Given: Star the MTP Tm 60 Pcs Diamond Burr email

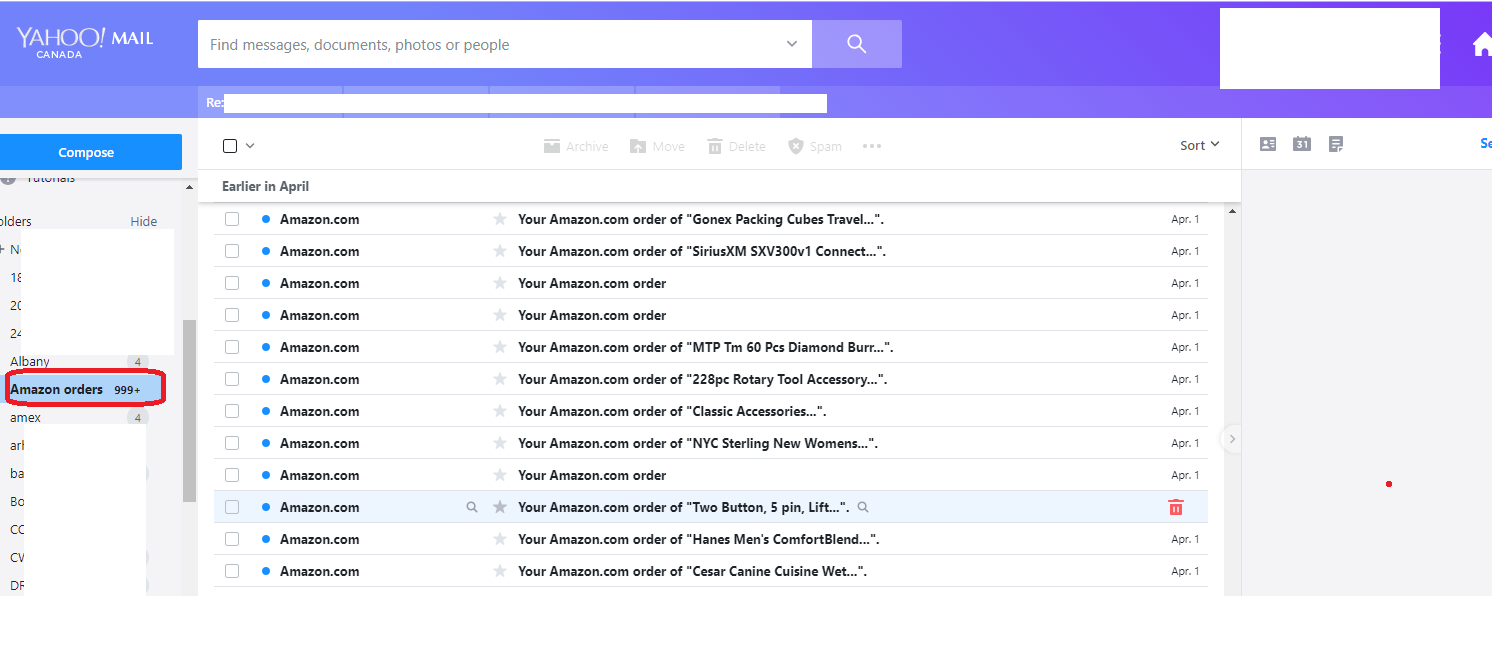Looking at the screenshot, I should point(500,347).
